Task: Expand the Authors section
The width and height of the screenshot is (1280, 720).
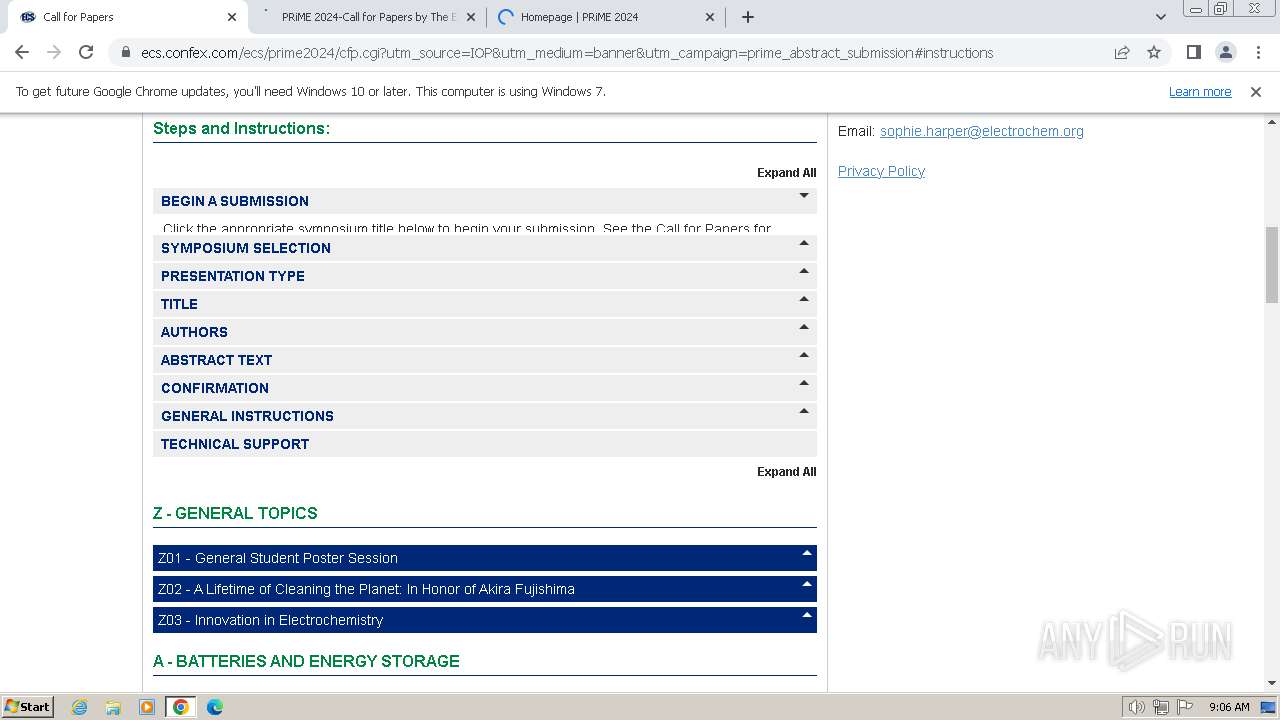Action: tap(485, 332)
